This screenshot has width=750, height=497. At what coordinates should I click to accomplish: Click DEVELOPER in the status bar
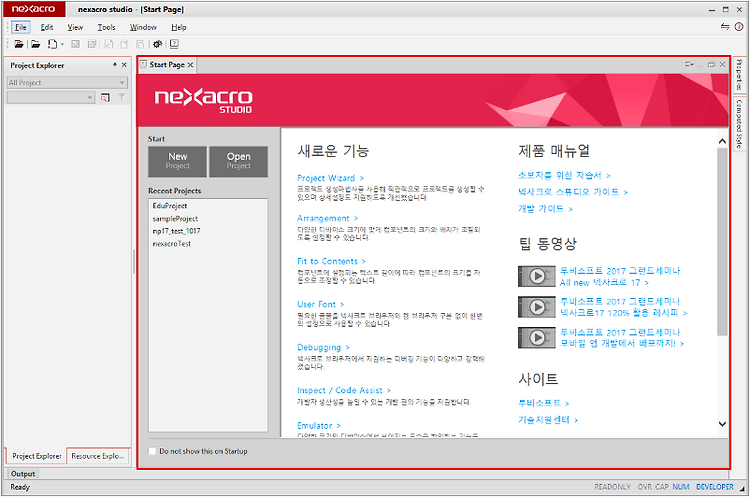pos(715,486)
